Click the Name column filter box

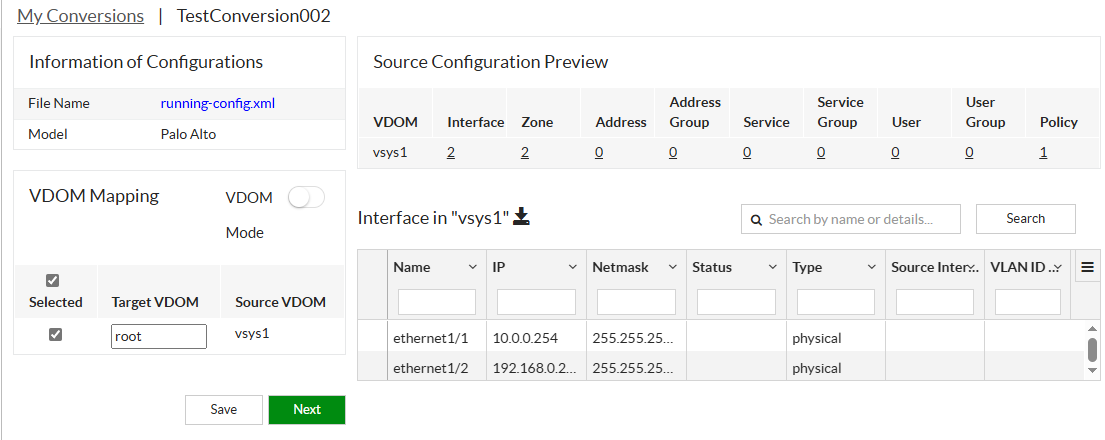[437, 301]
